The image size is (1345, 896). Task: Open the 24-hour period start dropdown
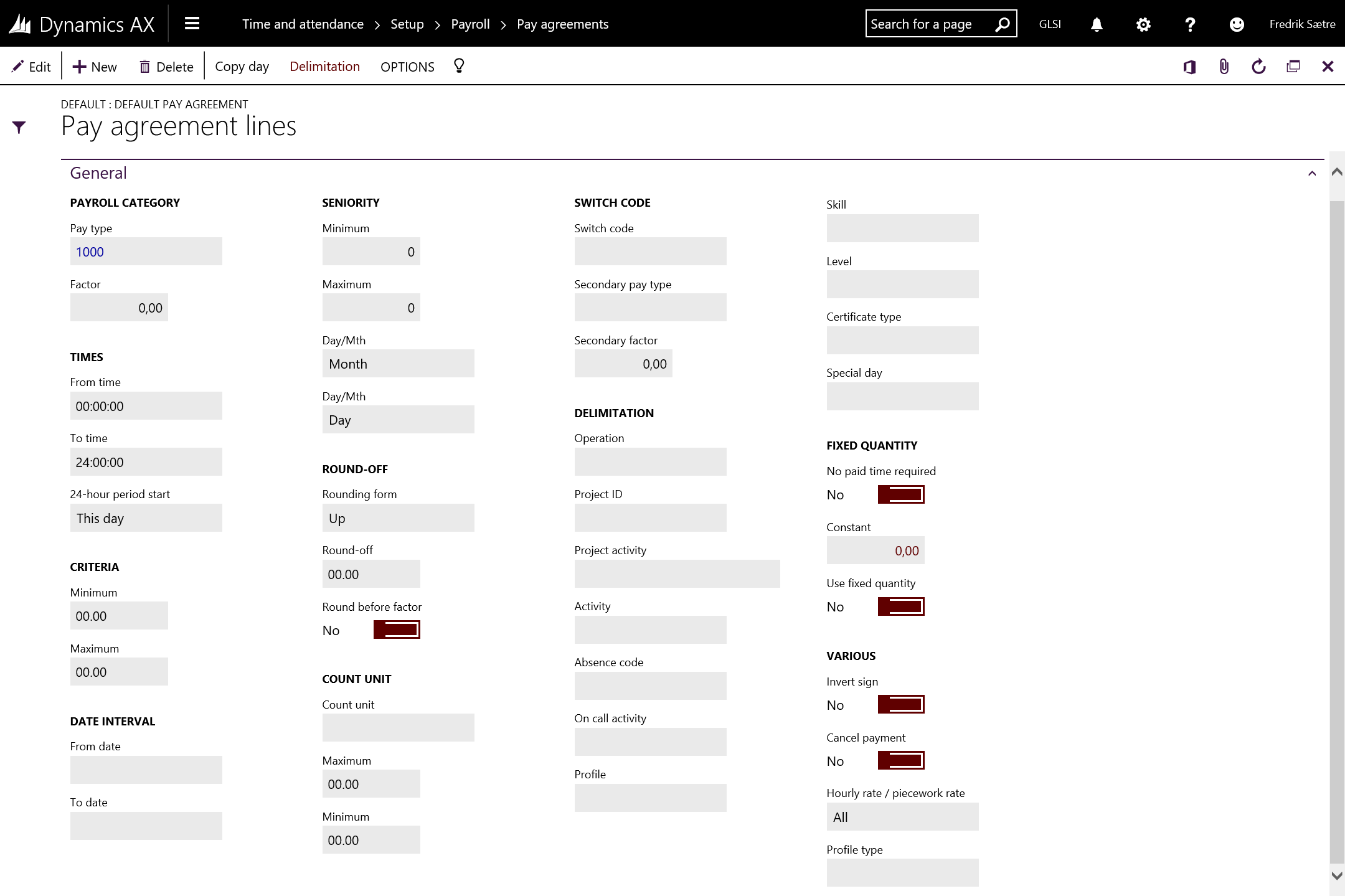click(146, 518)
